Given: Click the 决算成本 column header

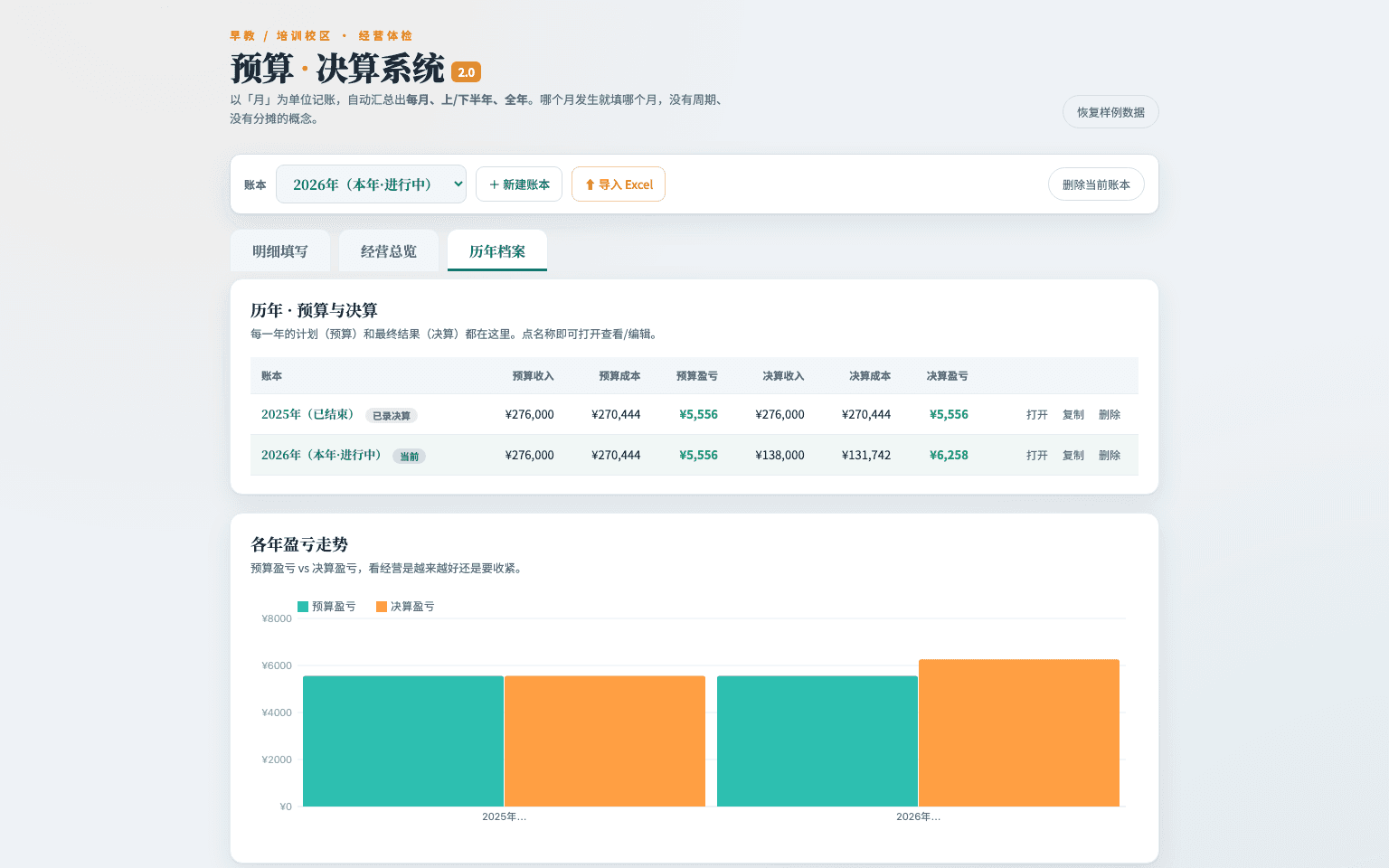Looking at the screenshot, I should 870,376.
